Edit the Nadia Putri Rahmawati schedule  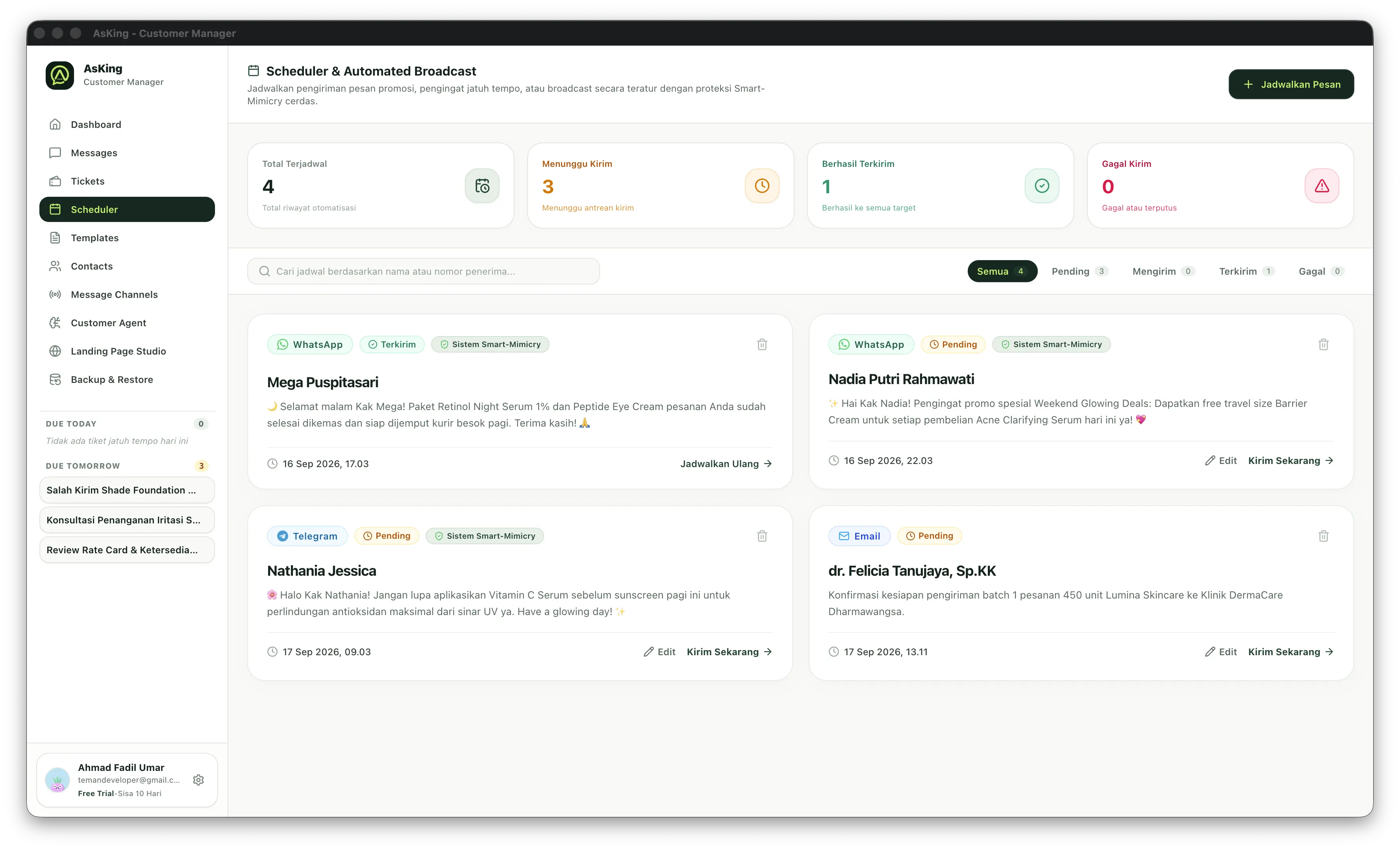(x=1220, y=460)
